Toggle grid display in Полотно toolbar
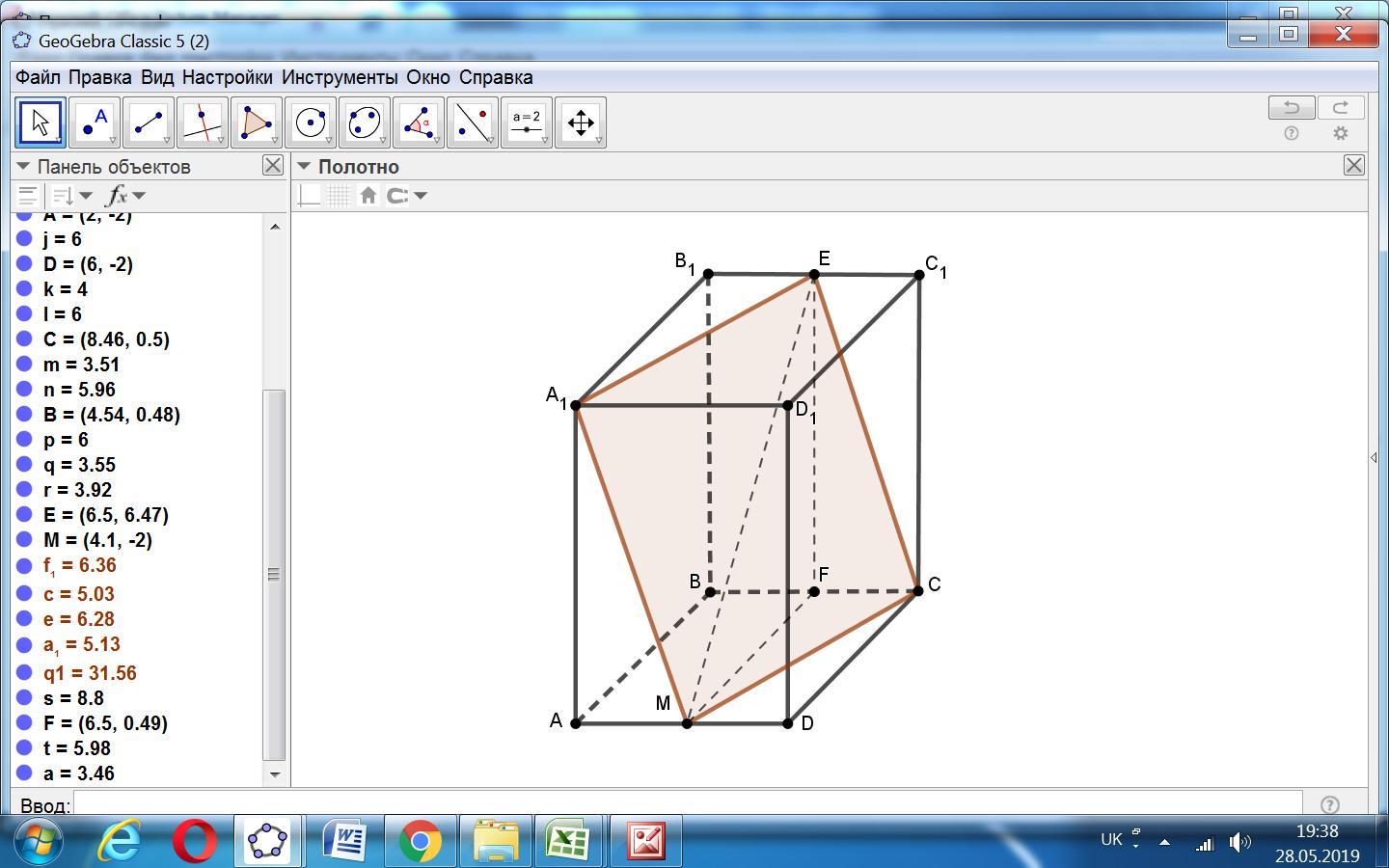Image resolution: width=1389 pixels, height=868 pixels. [338, 196]
